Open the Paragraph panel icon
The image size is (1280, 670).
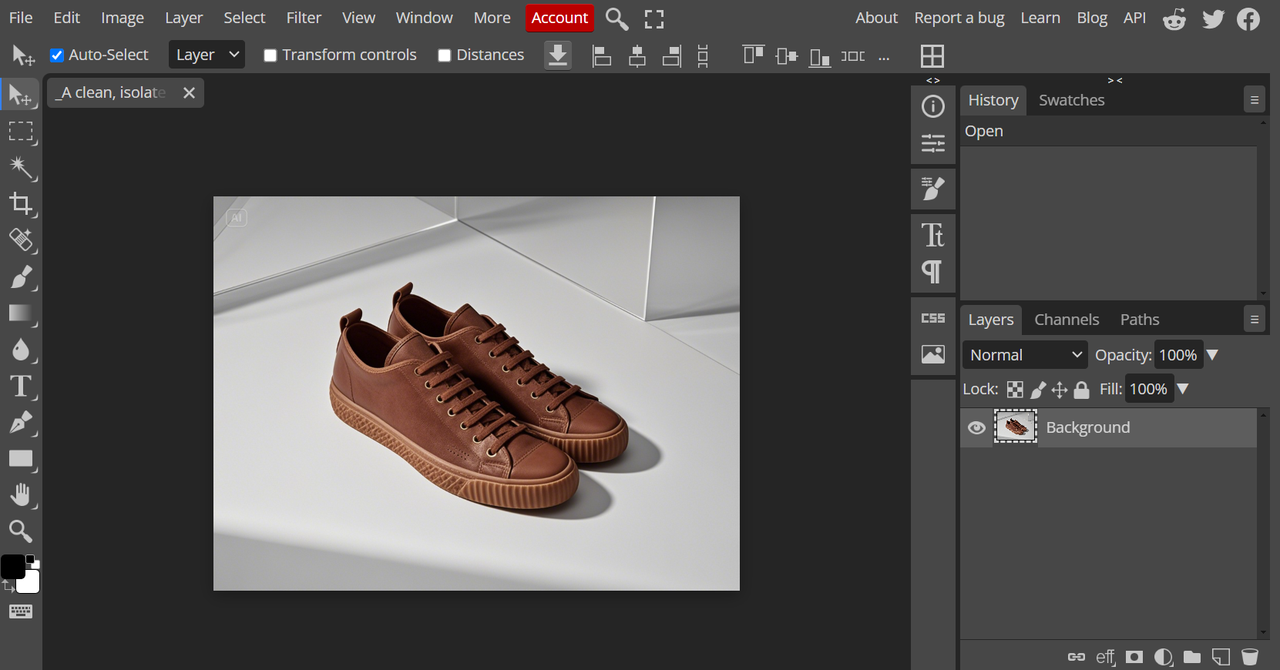[x=933, y=272]
